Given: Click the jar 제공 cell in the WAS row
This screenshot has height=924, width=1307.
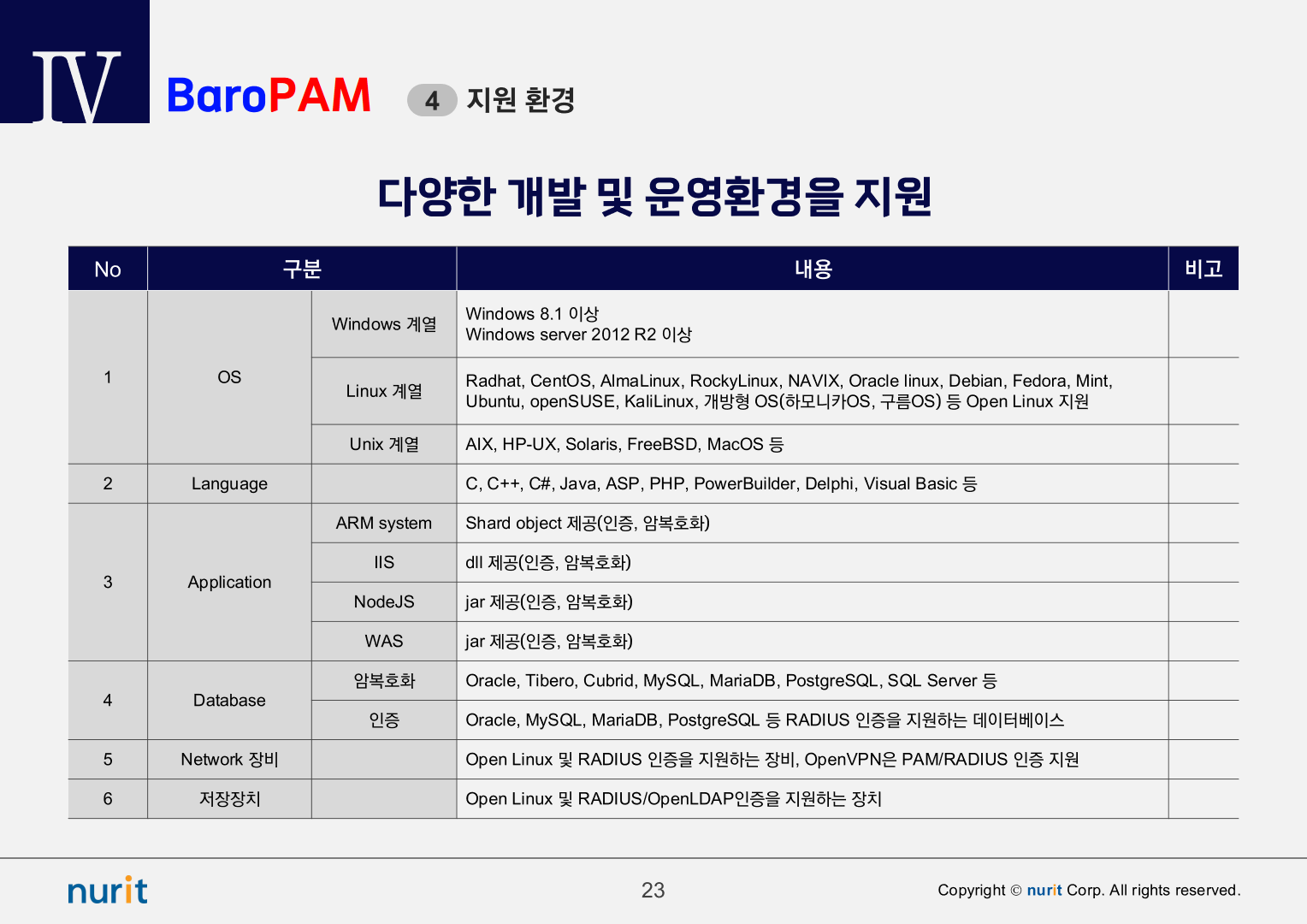Looking at the screenshot, I should tap(813, 641).
